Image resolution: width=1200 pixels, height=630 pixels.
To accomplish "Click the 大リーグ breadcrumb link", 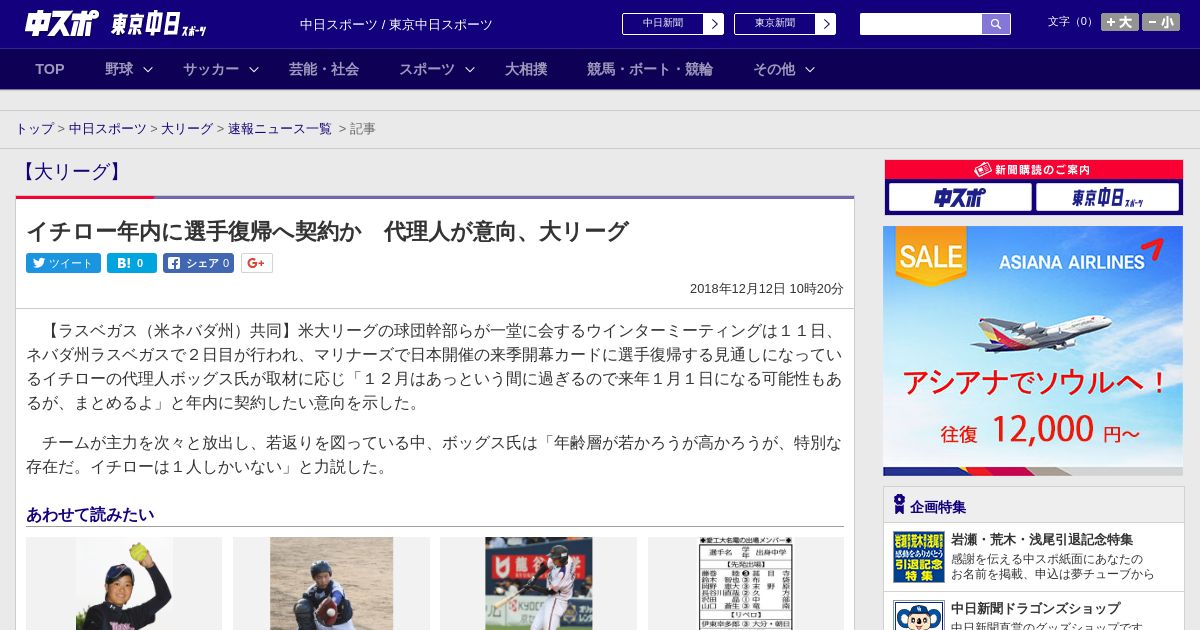I will point(187,129).
